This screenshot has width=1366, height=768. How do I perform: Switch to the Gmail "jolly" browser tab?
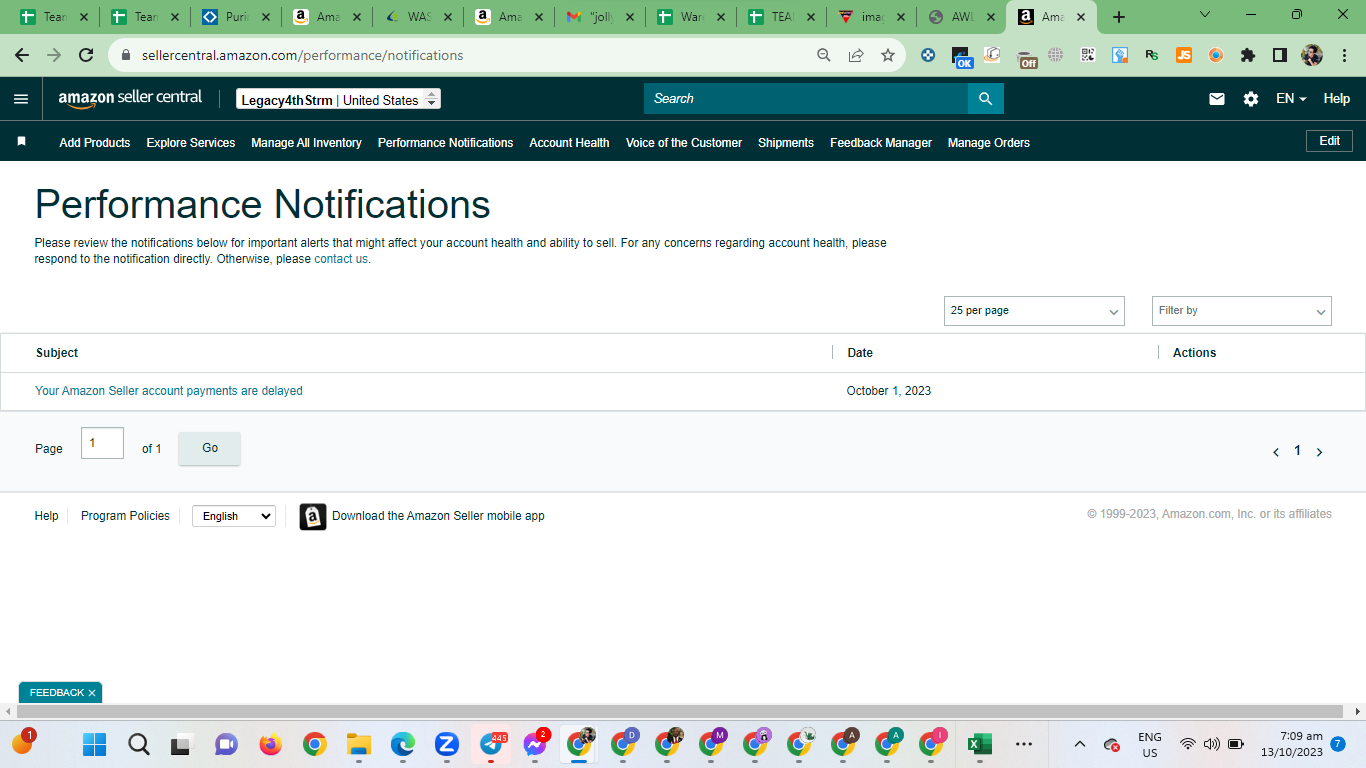pyautogui.click(x=602, y=17)
